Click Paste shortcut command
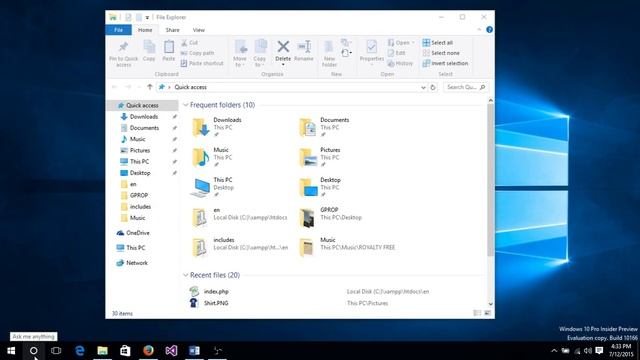Viewport: 640px width, 360px height. [202, 63]
